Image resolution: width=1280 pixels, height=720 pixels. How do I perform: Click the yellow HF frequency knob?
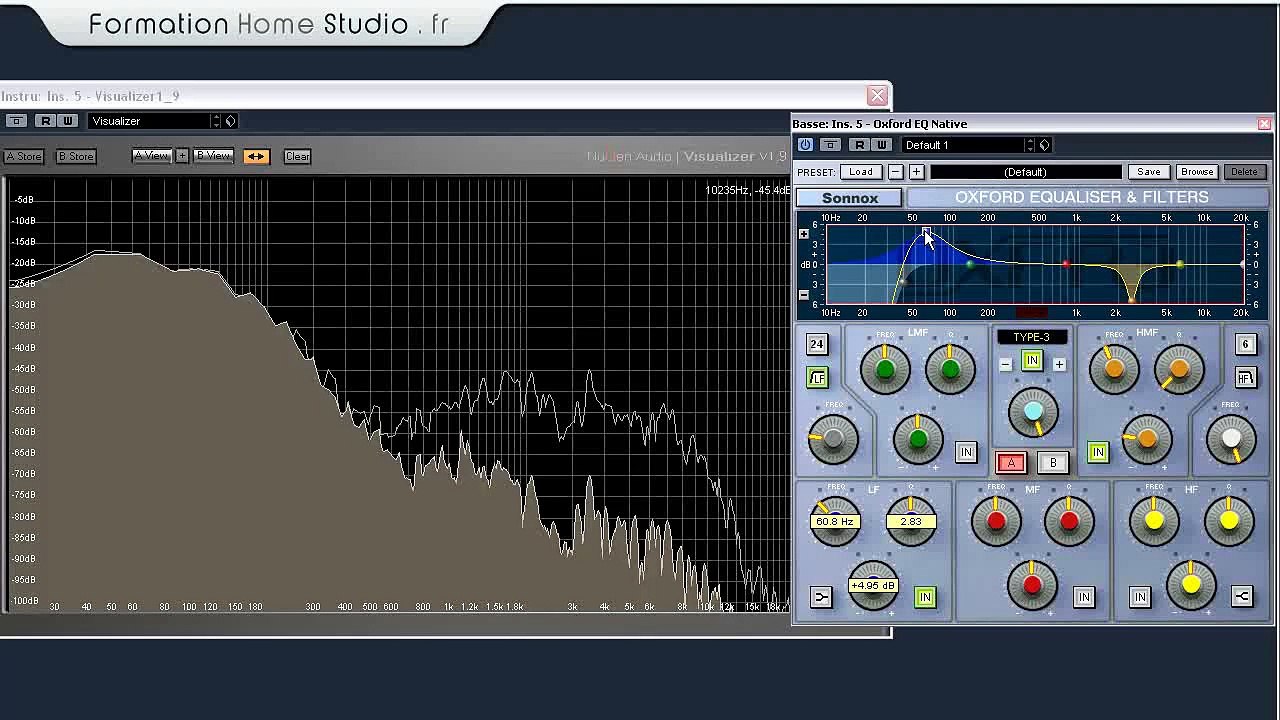click(x=1154, y=521)
